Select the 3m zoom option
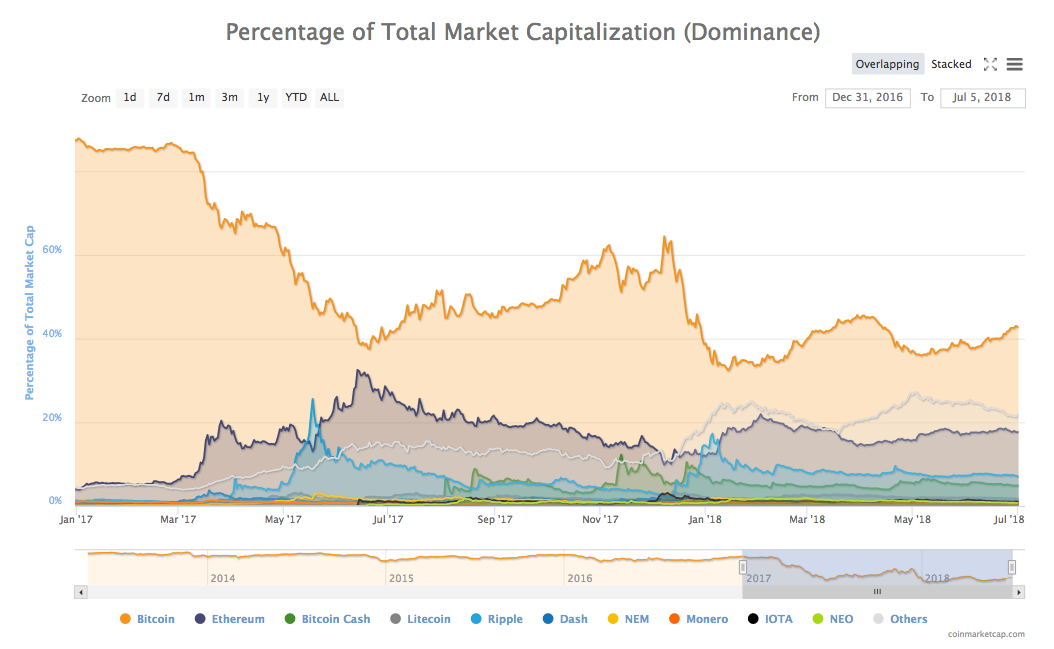1054x649 pixels. click(229, 98)
